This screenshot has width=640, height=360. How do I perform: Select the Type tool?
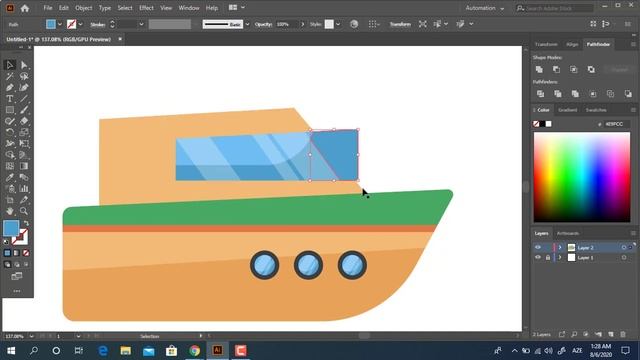pyautogui.click(x=10, y=99)
